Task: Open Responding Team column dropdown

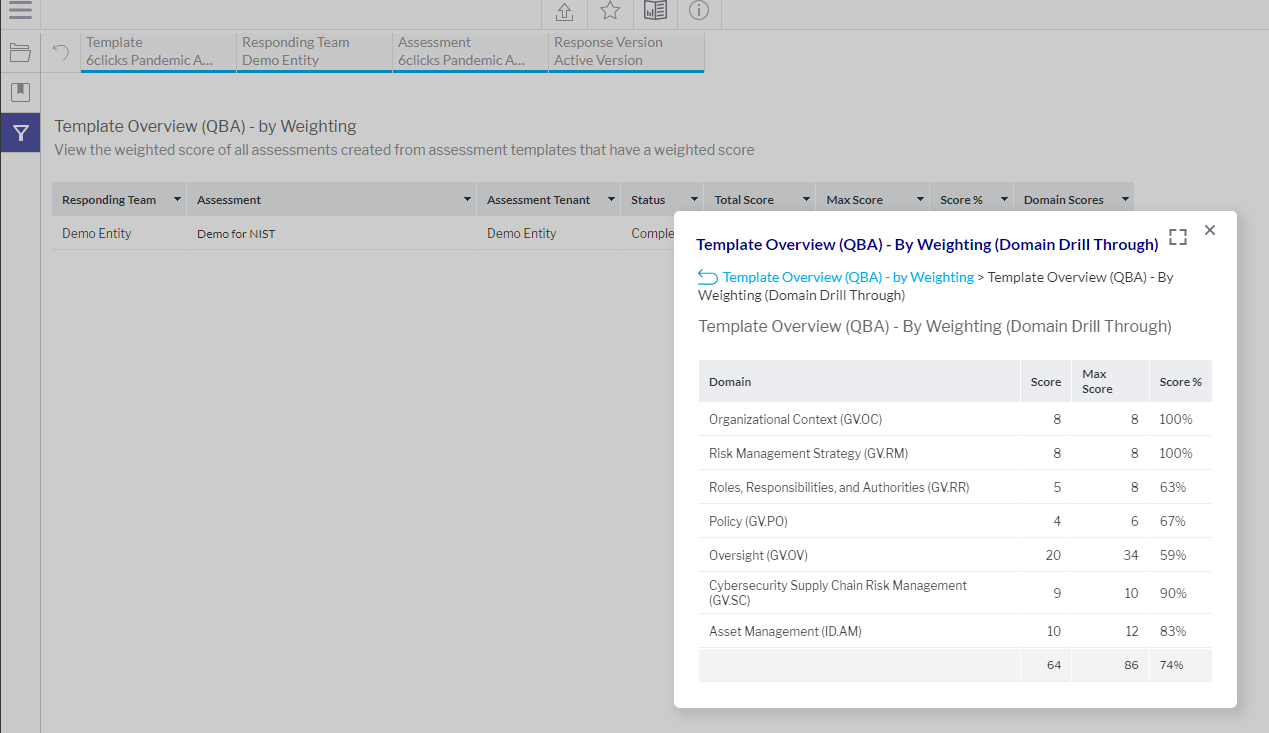Action: coord(177,199)
